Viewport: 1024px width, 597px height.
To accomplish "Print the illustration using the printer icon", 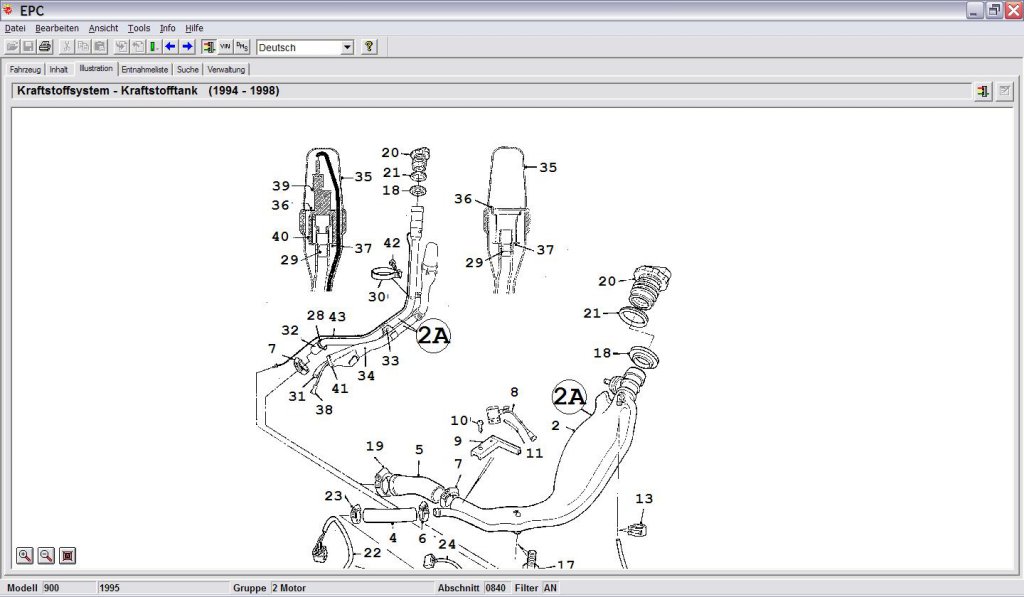I will click(x=44, y=46).
